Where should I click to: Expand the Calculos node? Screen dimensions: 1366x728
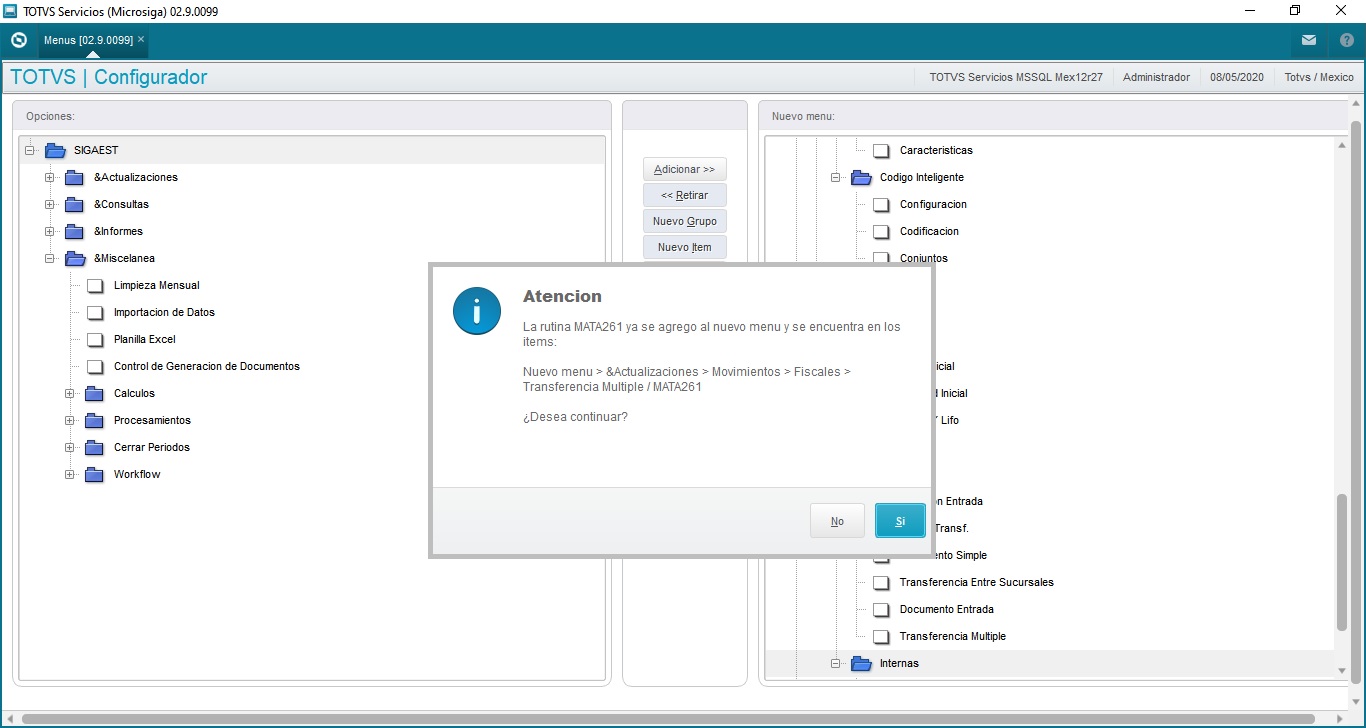pos(69,393)
